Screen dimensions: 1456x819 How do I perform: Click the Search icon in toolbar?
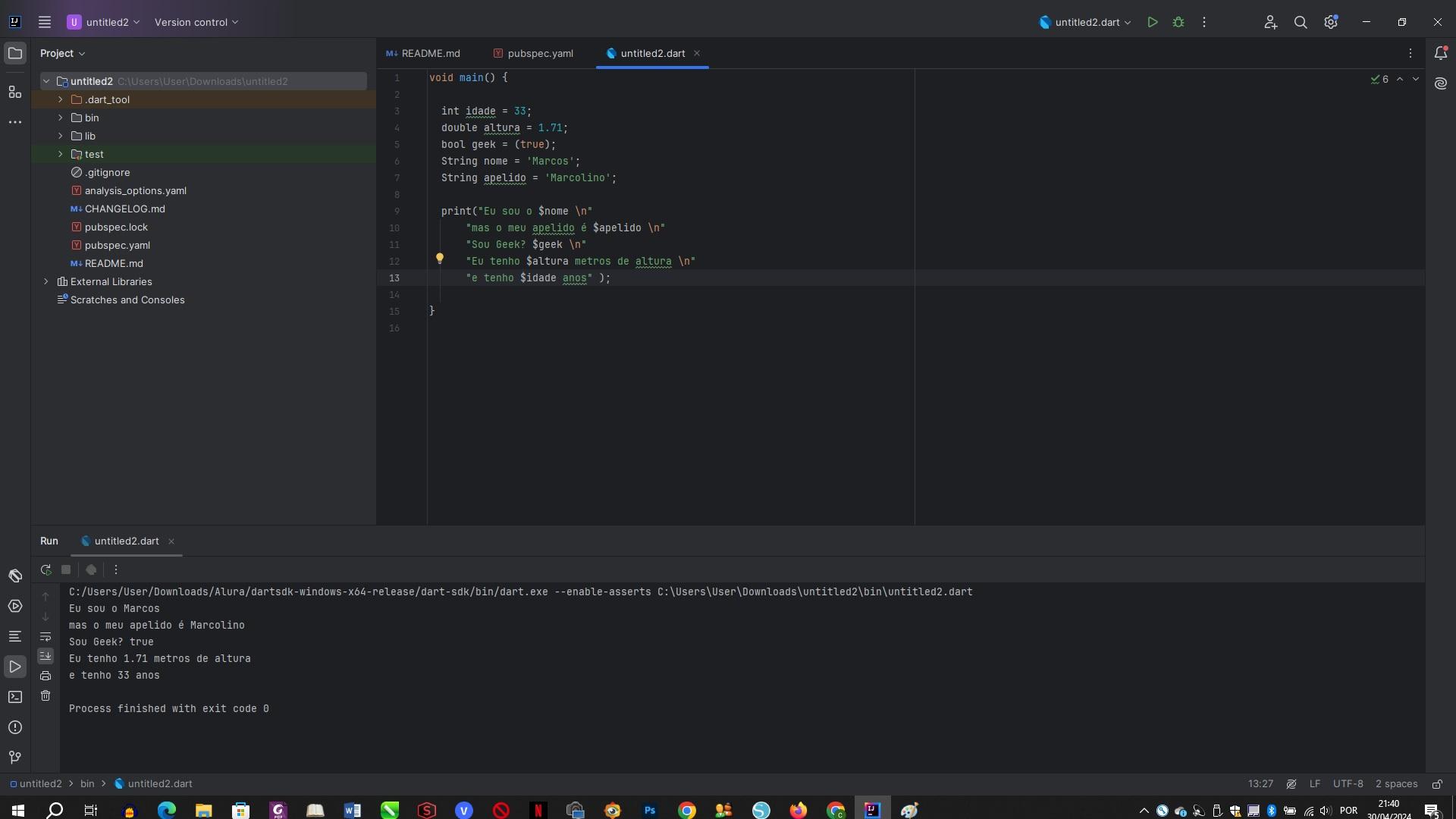tap(1300, 22)
